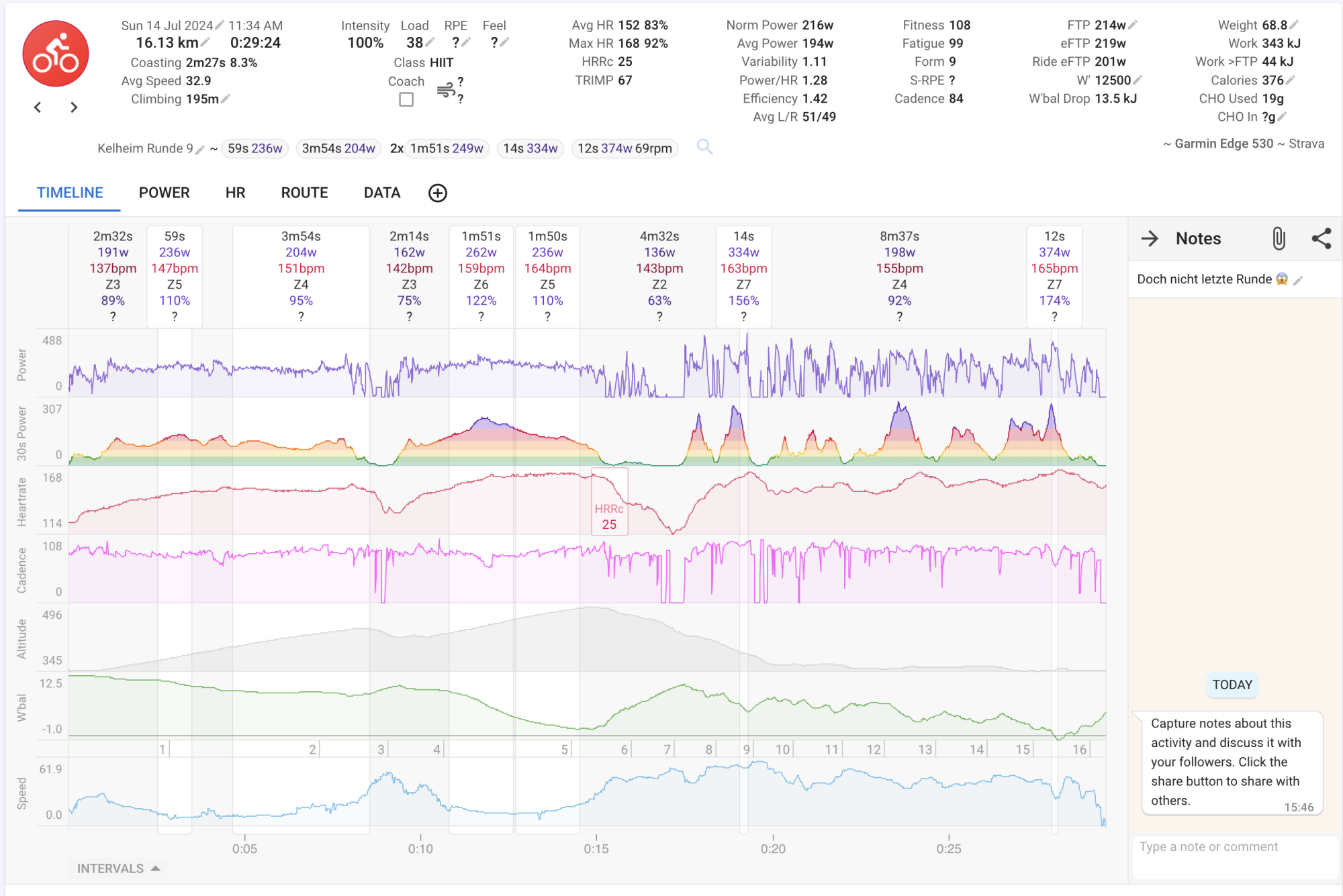Edit the activity name pencil icon
This screenshot has height=896, width=1343.
tap(199, 150)
